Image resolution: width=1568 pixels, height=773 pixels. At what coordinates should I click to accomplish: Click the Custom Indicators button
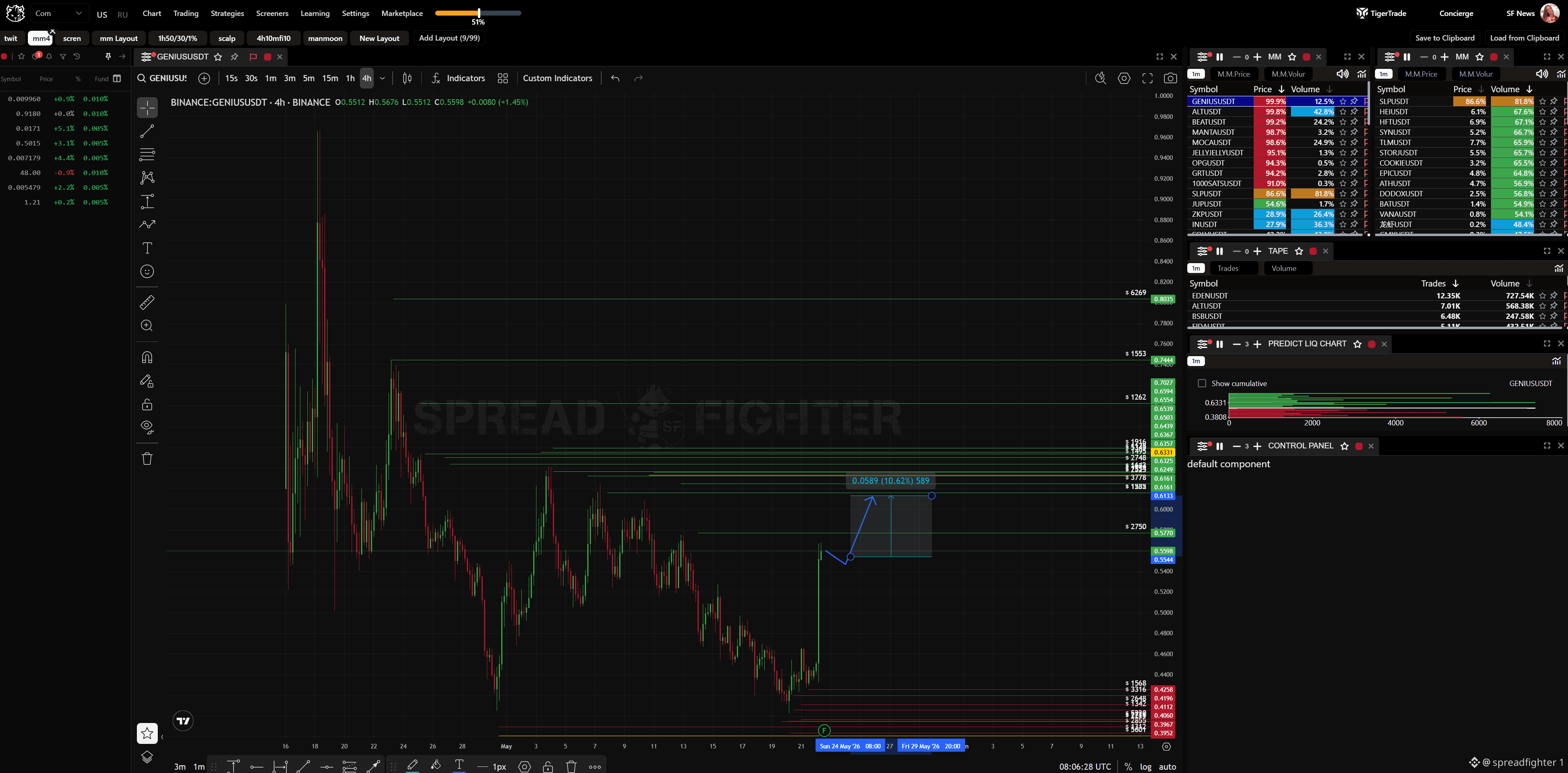(557, 78)
